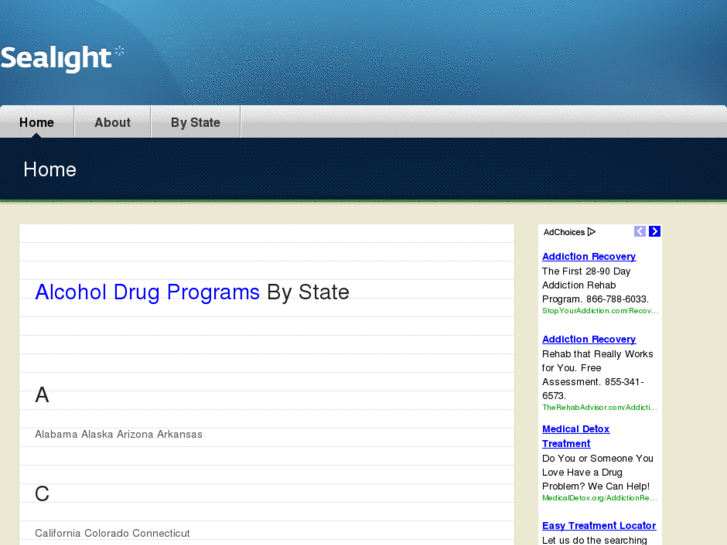Click the AdChoices arrow icon
727x545 pixels.
click(591, 232)
